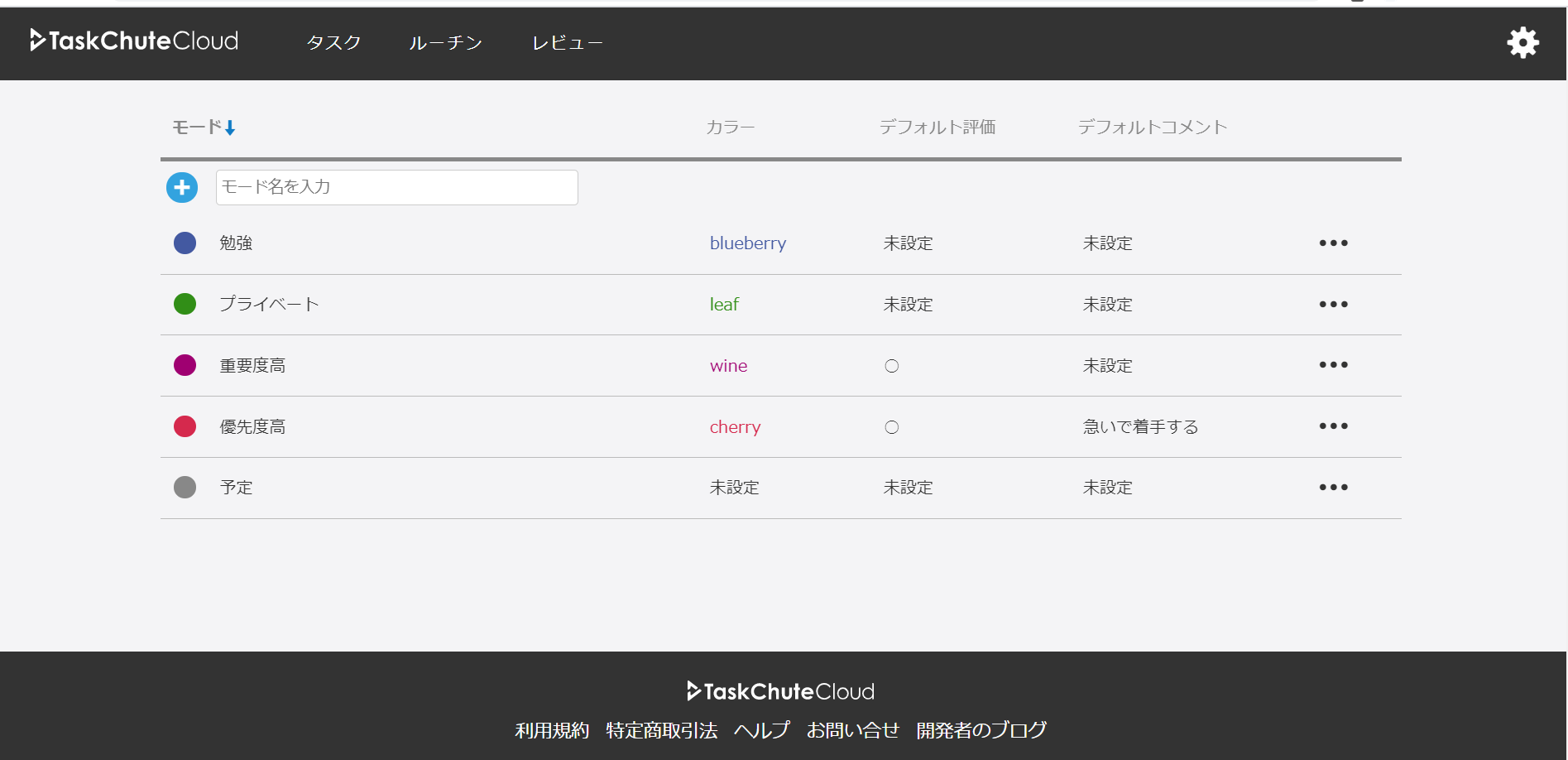Toggle the default evaluation circle for 優先度高

[891, 427]
